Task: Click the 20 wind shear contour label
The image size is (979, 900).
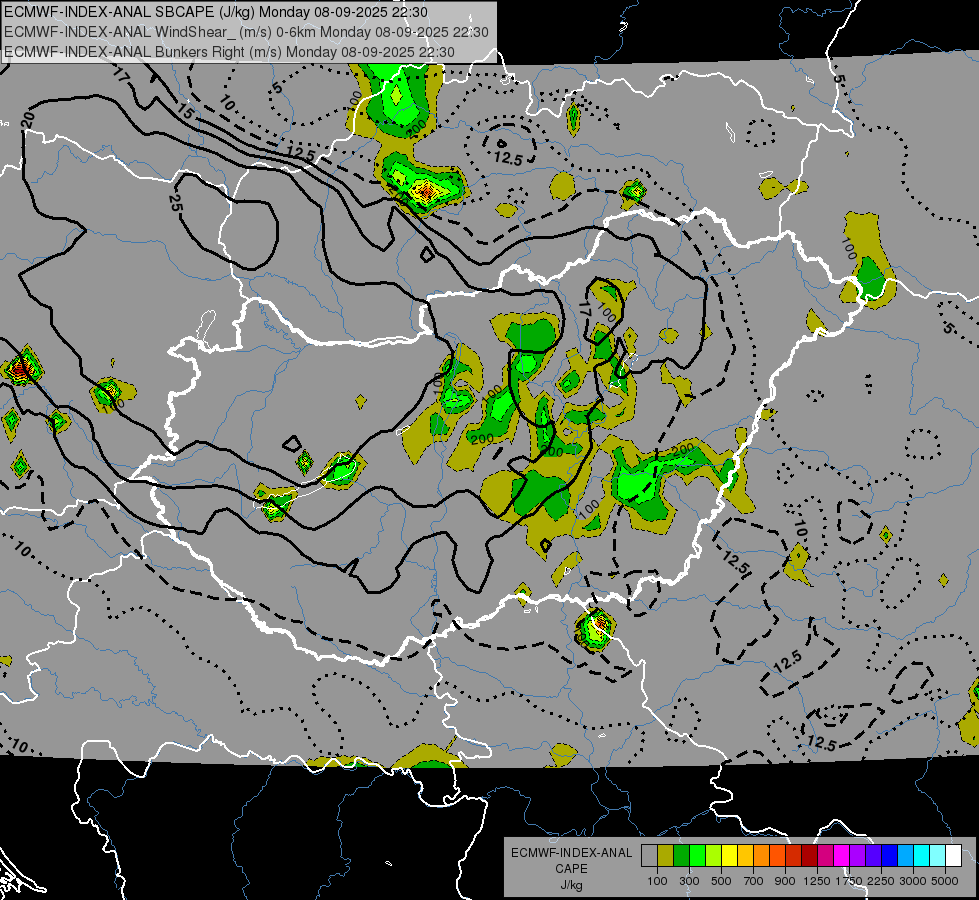Action: (x=27, y=121)
